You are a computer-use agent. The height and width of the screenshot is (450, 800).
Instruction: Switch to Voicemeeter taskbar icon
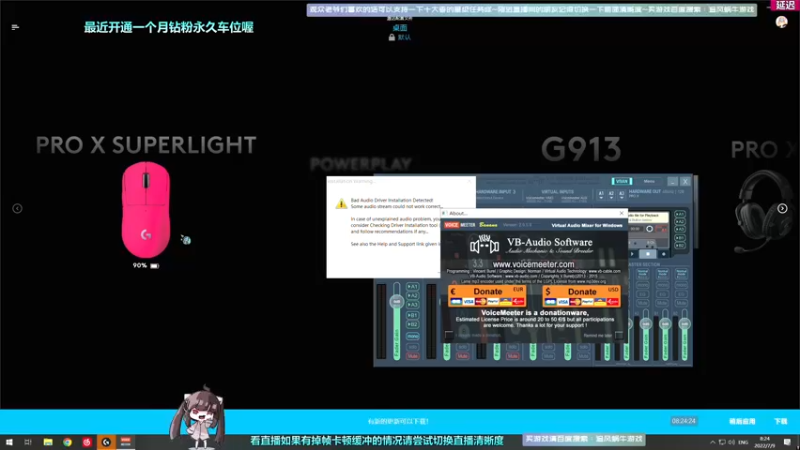[x=126, y=442]
